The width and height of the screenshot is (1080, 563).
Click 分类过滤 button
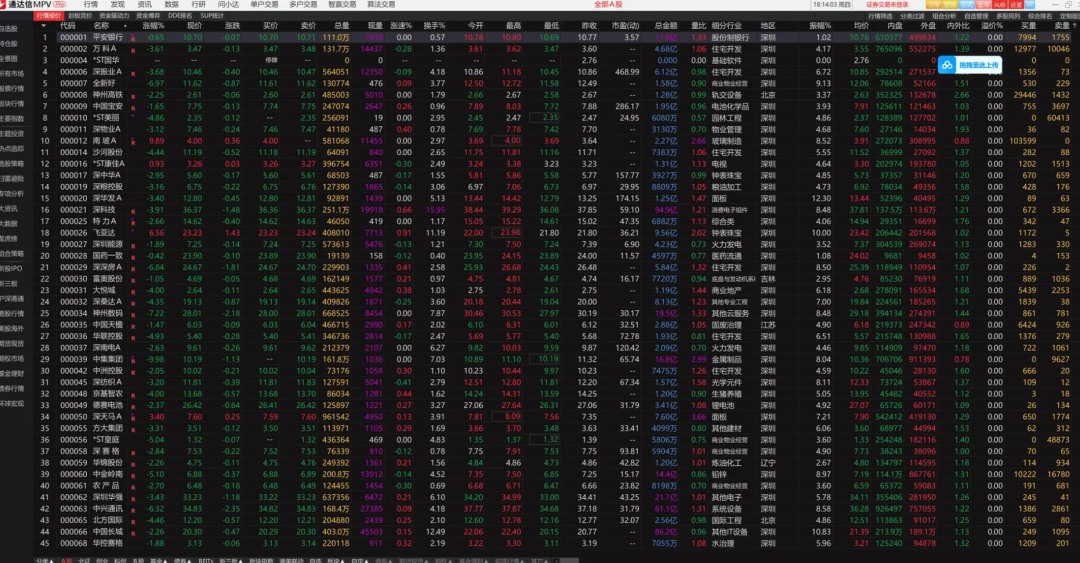(912, 16)
